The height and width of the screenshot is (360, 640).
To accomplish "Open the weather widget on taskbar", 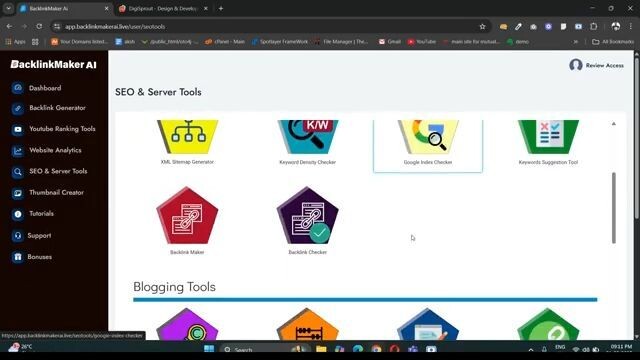I will click(x=20, y=347).
